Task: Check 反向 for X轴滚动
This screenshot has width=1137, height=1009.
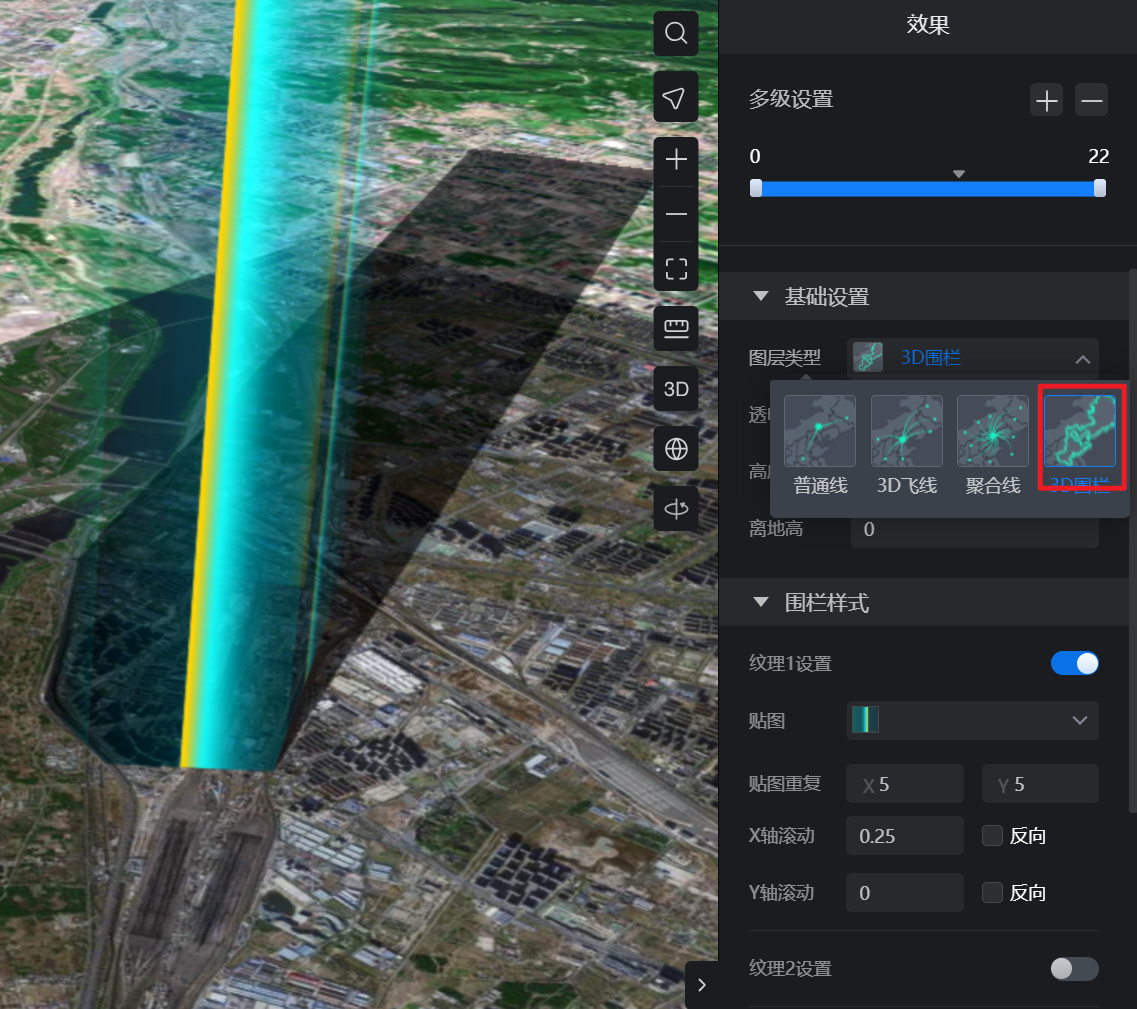Action: click(992, 836)
